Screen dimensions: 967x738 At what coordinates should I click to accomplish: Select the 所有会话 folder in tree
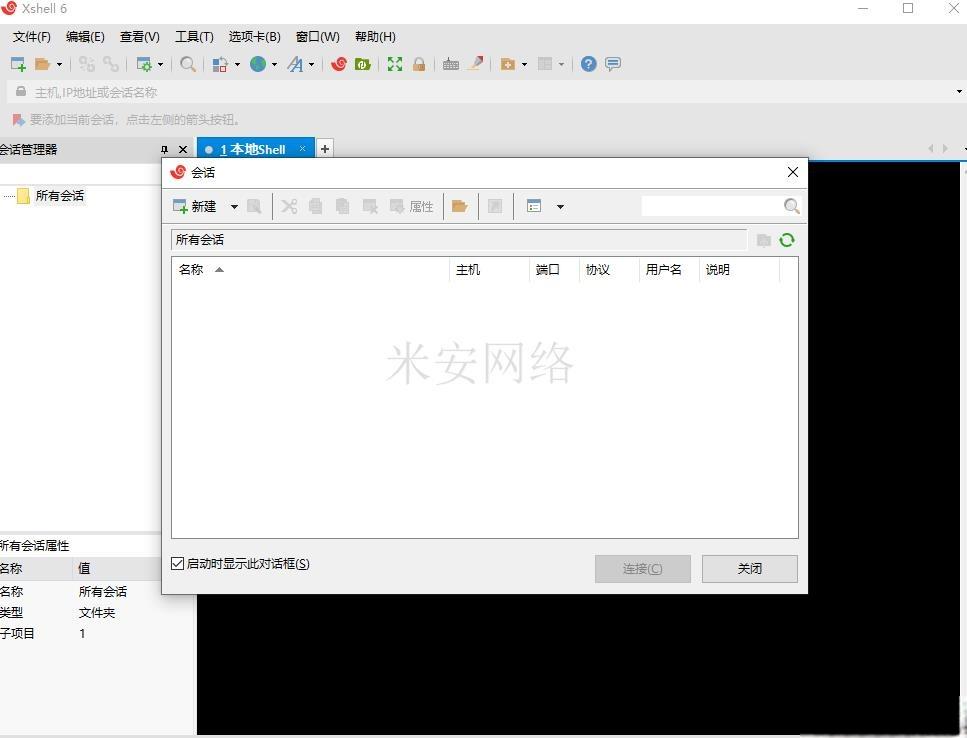point(59,196)
